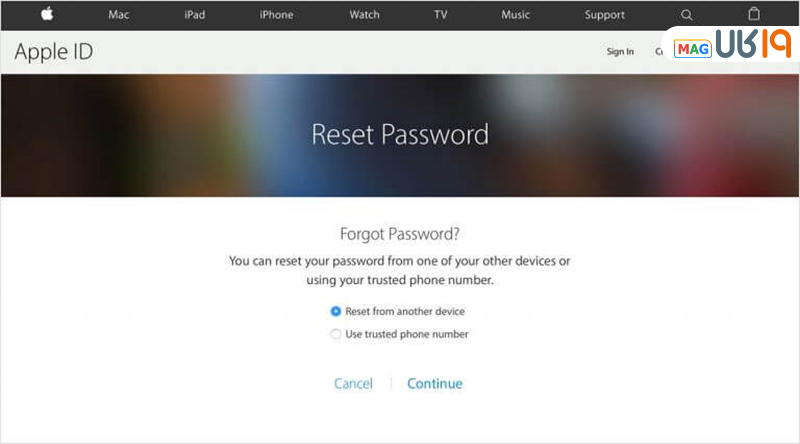
Task: Navigate to the Music section
Action: [x=516, y=15]
